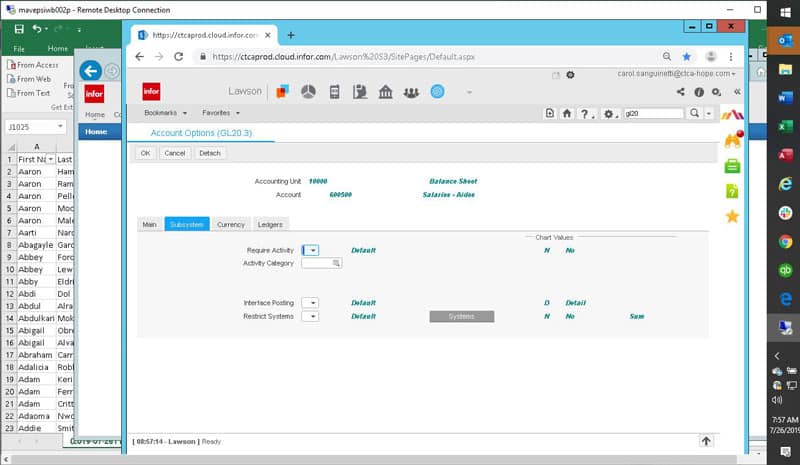Collapse the side panel with double chevron
This screenshot has height=465, width=800.
click(x=737, y=91)
